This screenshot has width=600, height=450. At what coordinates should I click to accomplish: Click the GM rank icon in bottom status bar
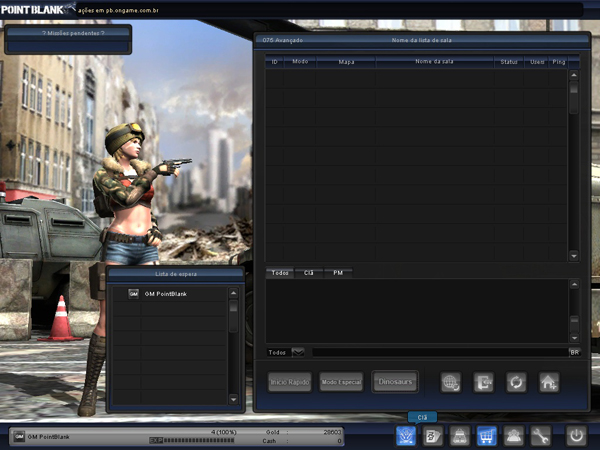(19, 436)
